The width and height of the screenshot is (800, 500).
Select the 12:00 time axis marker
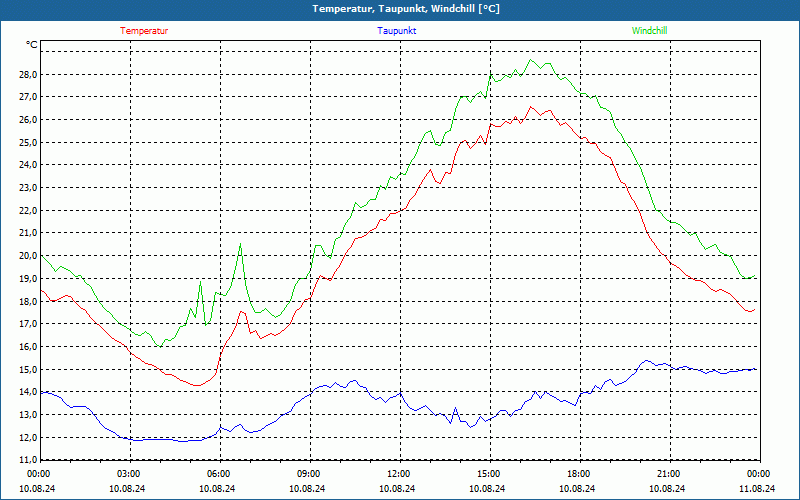pyautogui.click(x=399, y=474)
